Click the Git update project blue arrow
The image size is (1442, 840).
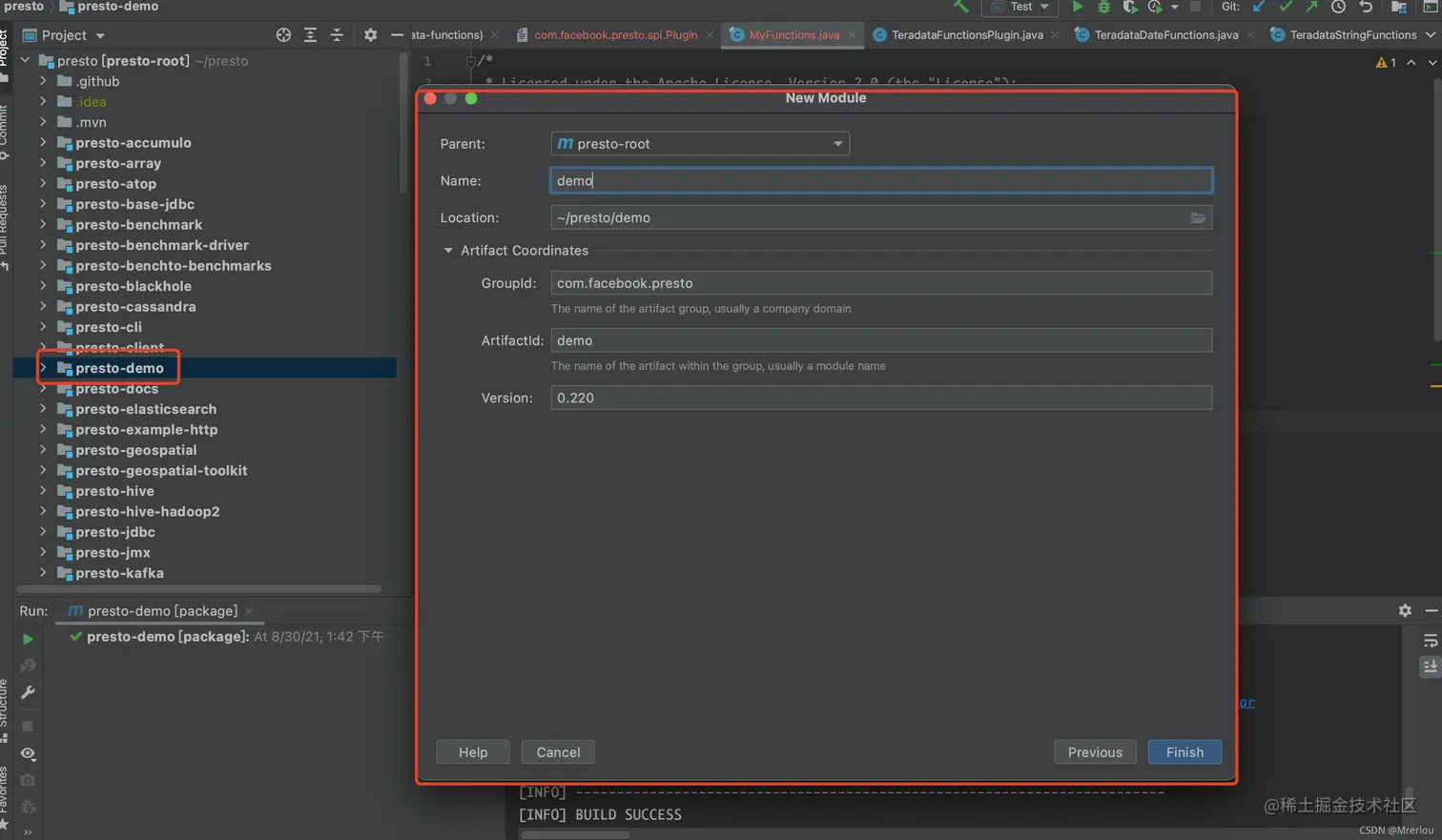1259,7
